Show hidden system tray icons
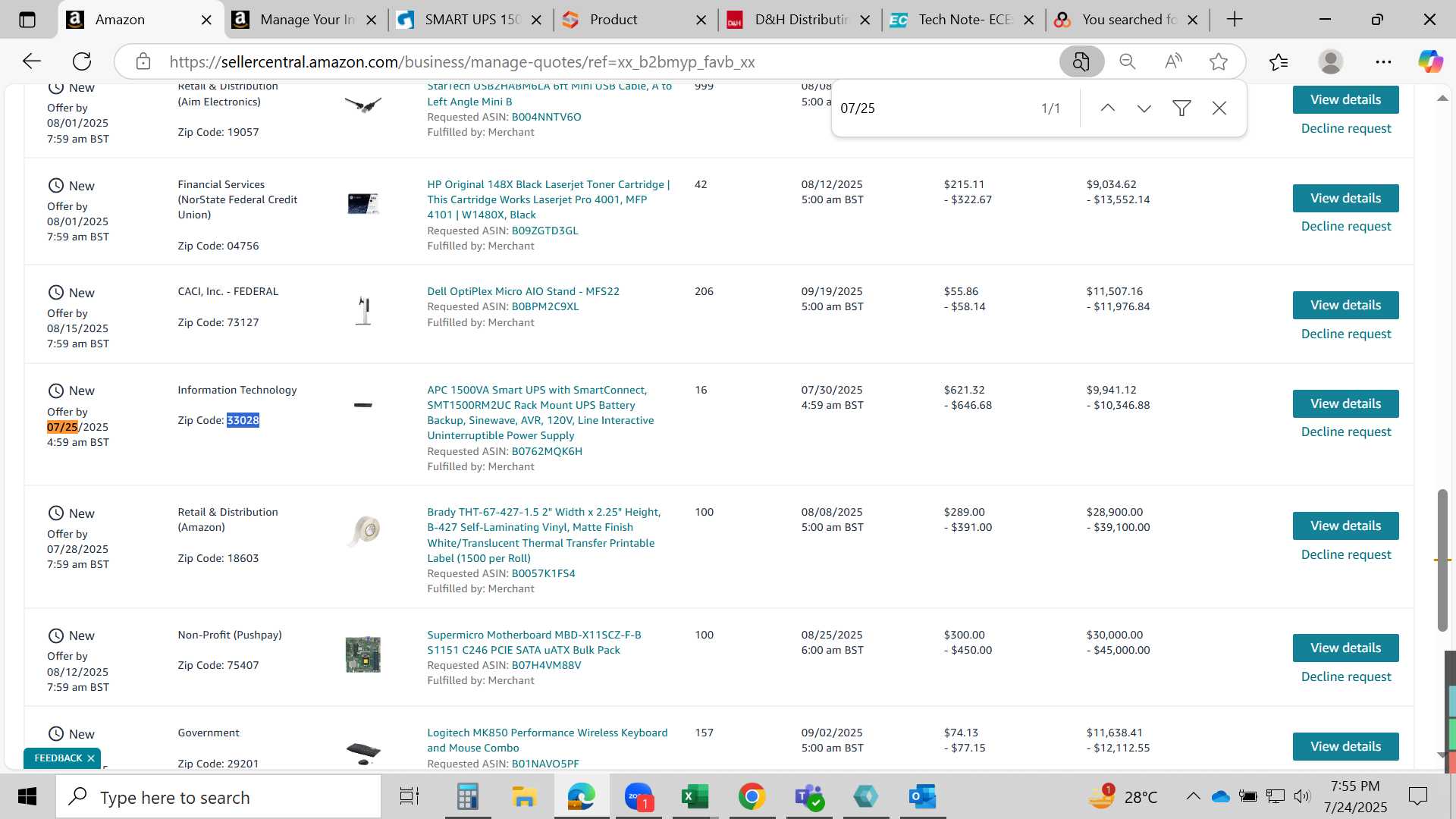Viewport: 1456px width, 819px height. point(1193,796)
